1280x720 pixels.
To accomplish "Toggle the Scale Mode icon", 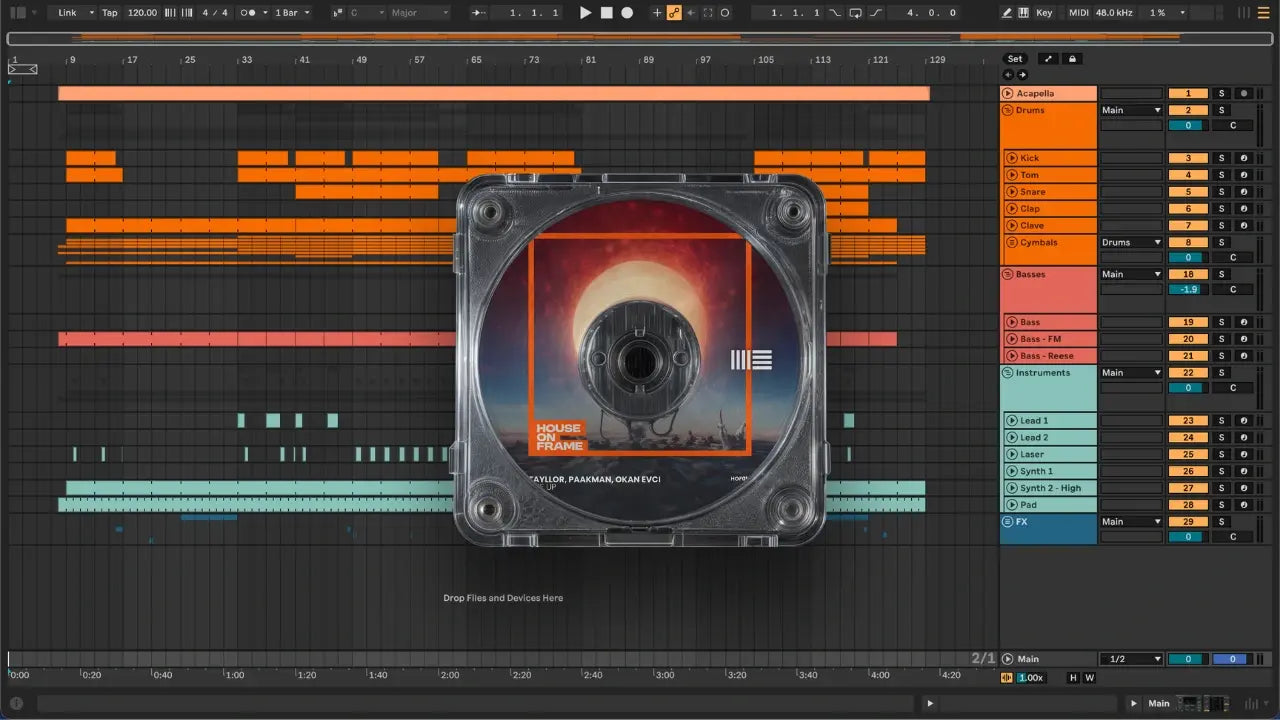I will (336, 13).
